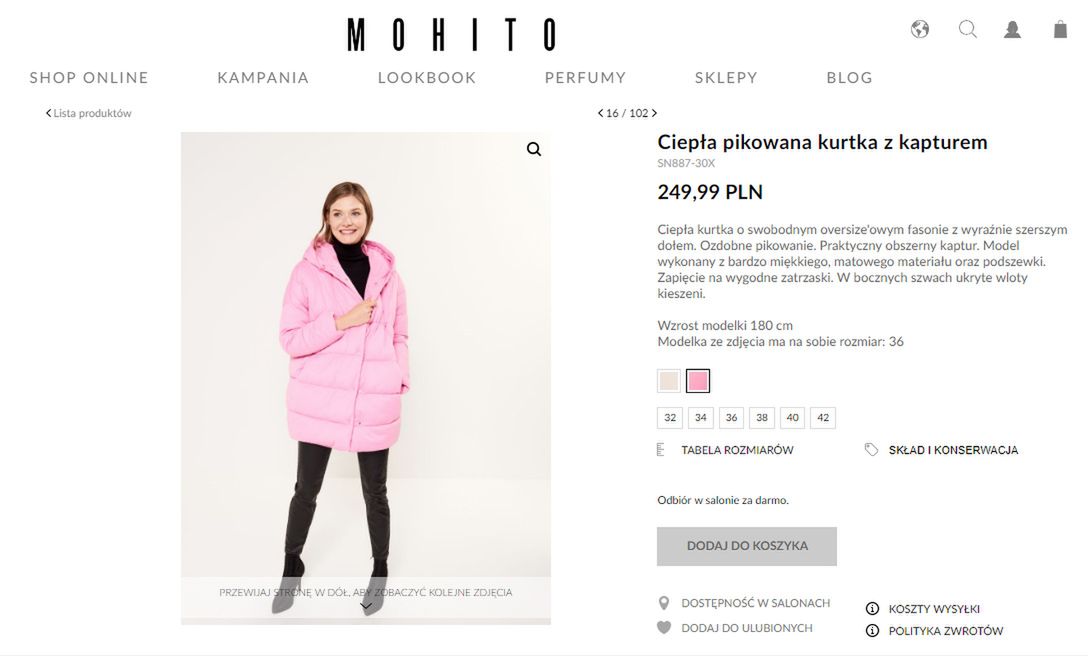
Task: Click down chevron to see more photos
Action: click(x=366, y=606)
